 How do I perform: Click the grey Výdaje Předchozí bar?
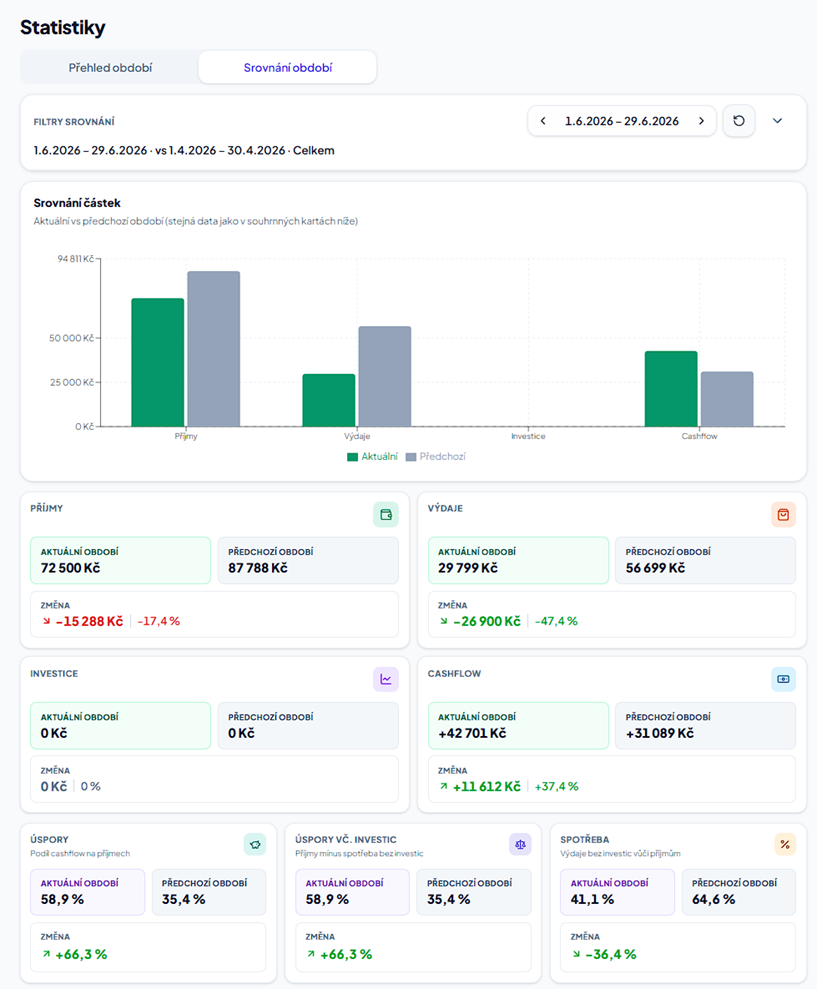[385, 377]
